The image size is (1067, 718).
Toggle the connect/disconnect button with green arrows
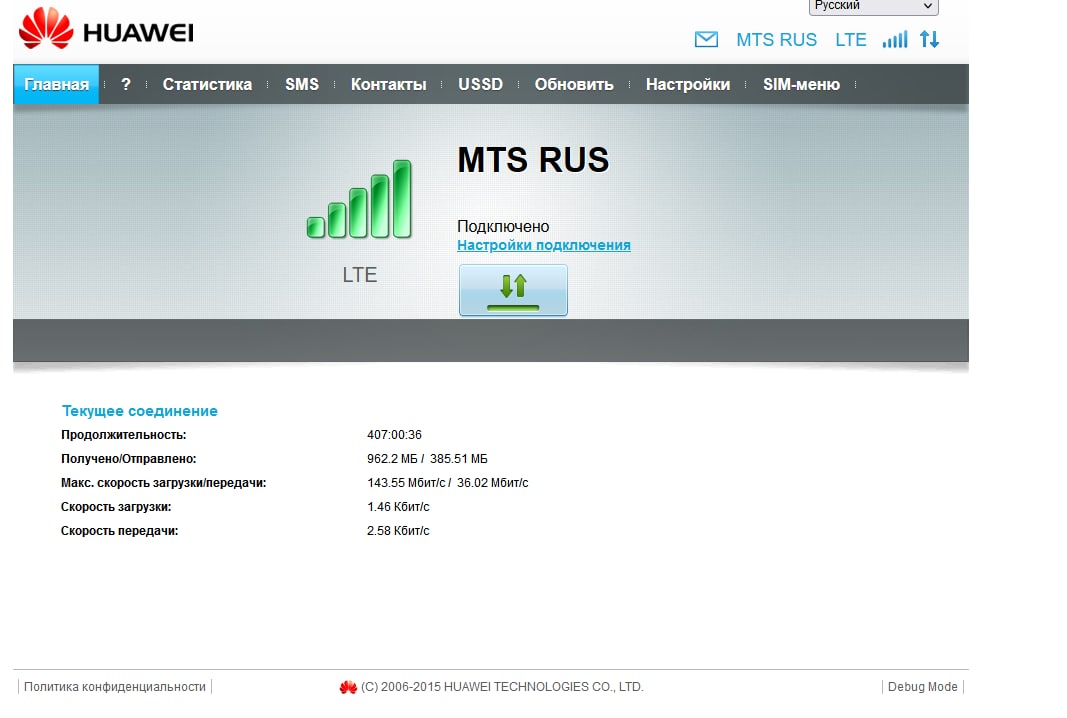pyautogui.click(x=513, y=291)
